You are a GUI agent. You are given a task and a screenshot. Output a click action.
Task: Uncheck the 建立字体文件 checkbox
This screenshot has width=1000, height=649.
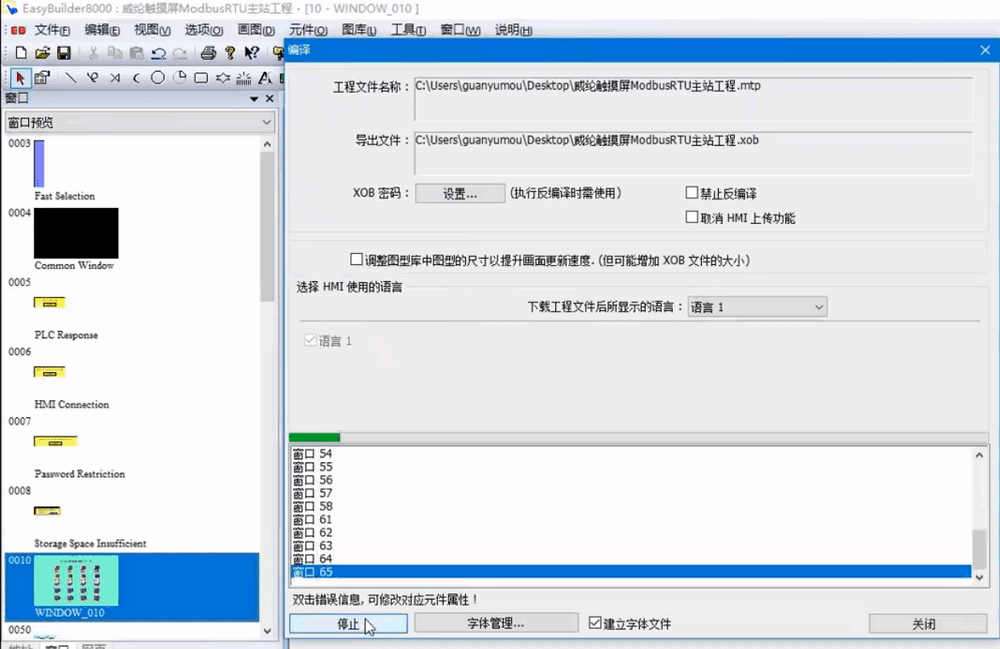point(596,623)
